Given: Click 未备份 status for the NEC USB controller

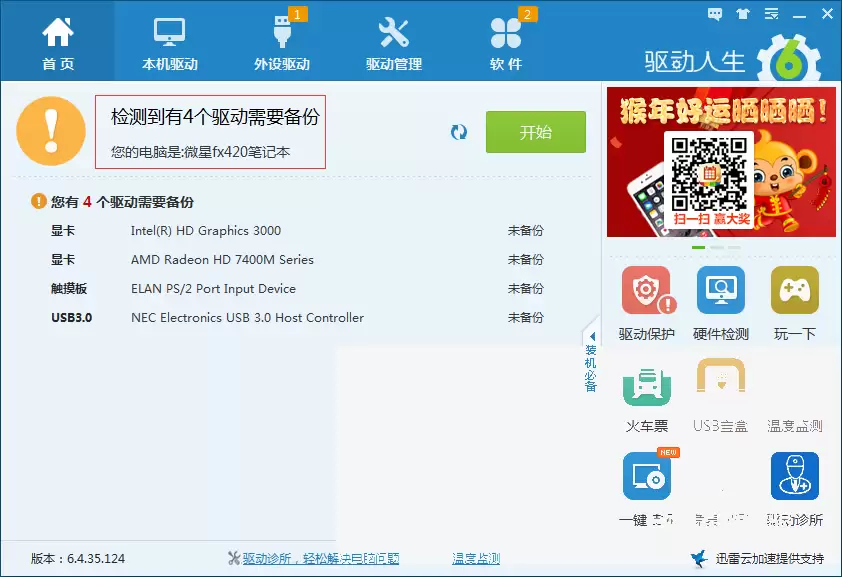Looking at the screenshot, I should click(x=526, y=318).
